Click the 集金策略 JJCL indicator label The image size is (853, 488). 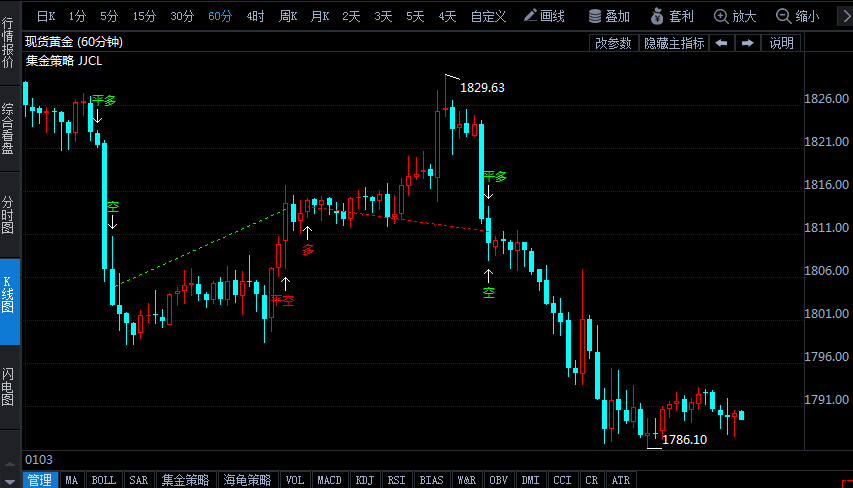tap(64, 61)
